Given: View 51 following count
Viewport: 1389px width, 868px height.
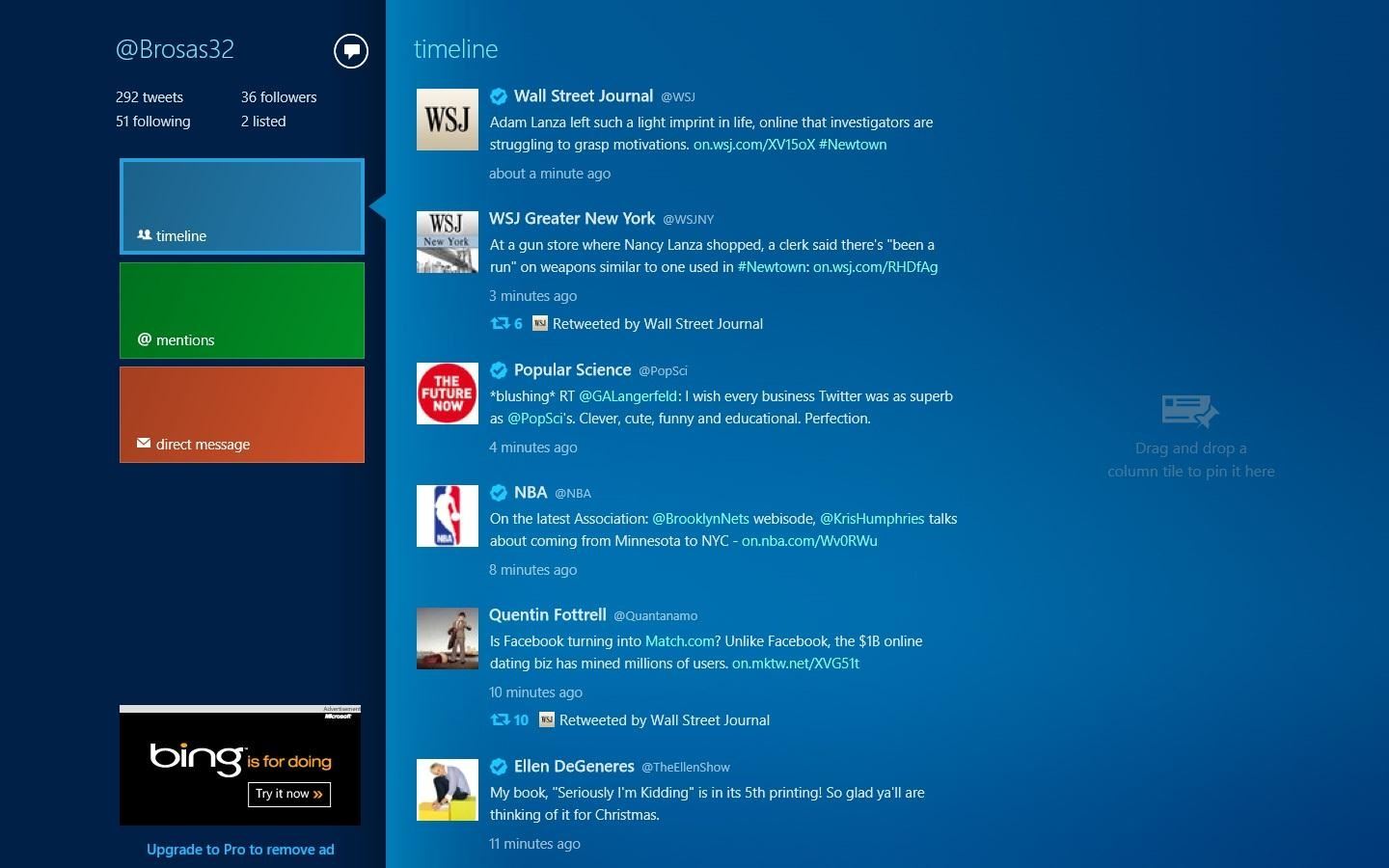Looking at the screenshot, I should click(x=153, y=122).
